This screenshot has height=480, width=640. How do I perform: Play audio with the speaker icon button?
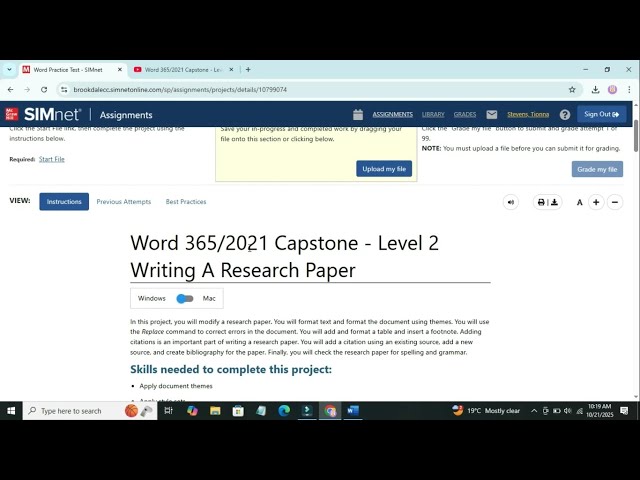click(x=511, y=202)
